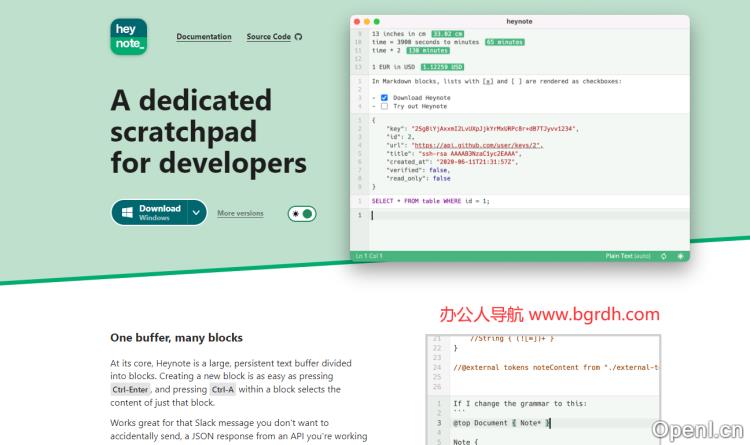750x445 pixels.
Task: Click the Windows logo on Download button
Action: (128, 212)
